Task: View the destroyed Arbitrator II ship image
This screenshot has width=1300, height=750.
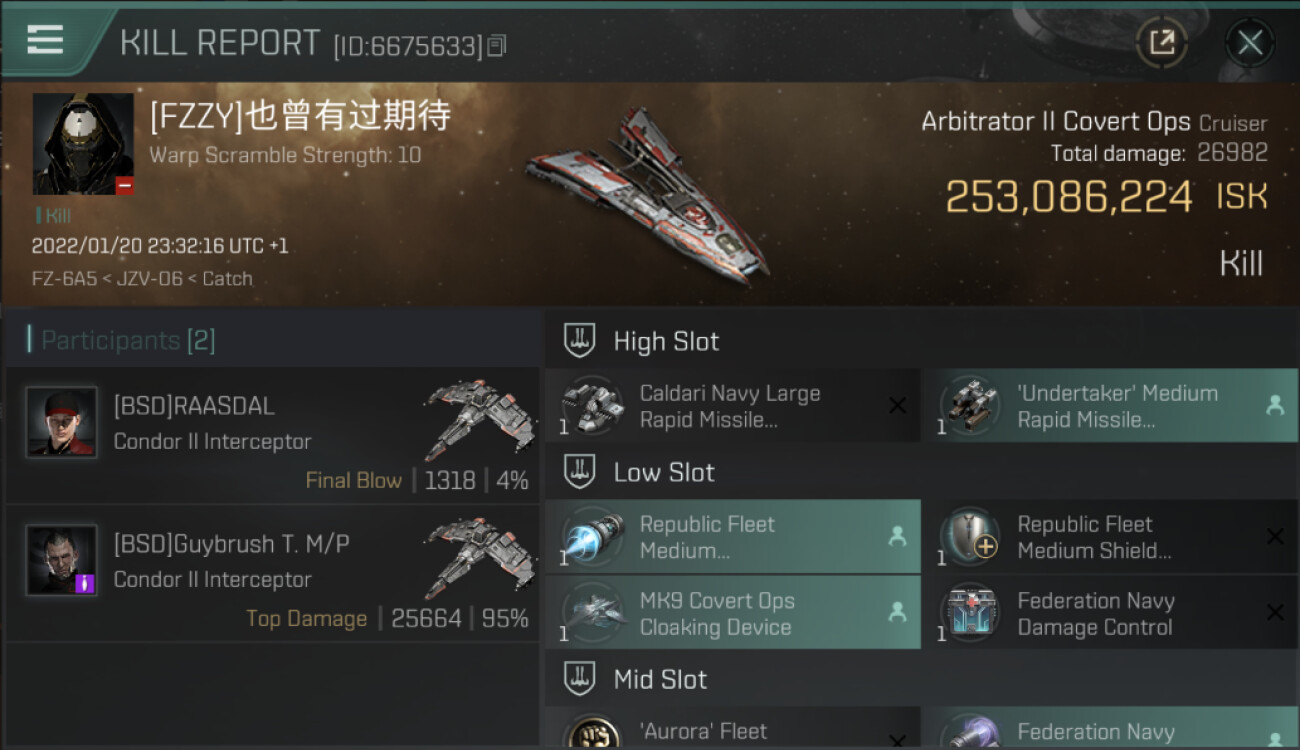Action: click(648, 194)
